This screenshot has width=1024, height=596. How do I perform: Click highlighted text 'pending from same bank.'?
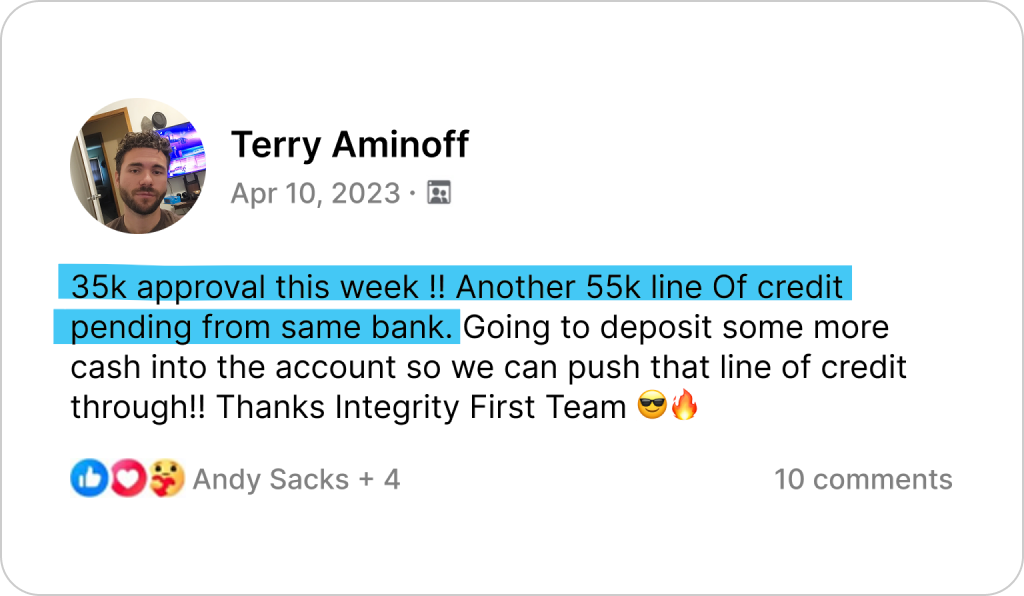click(261, 327)
